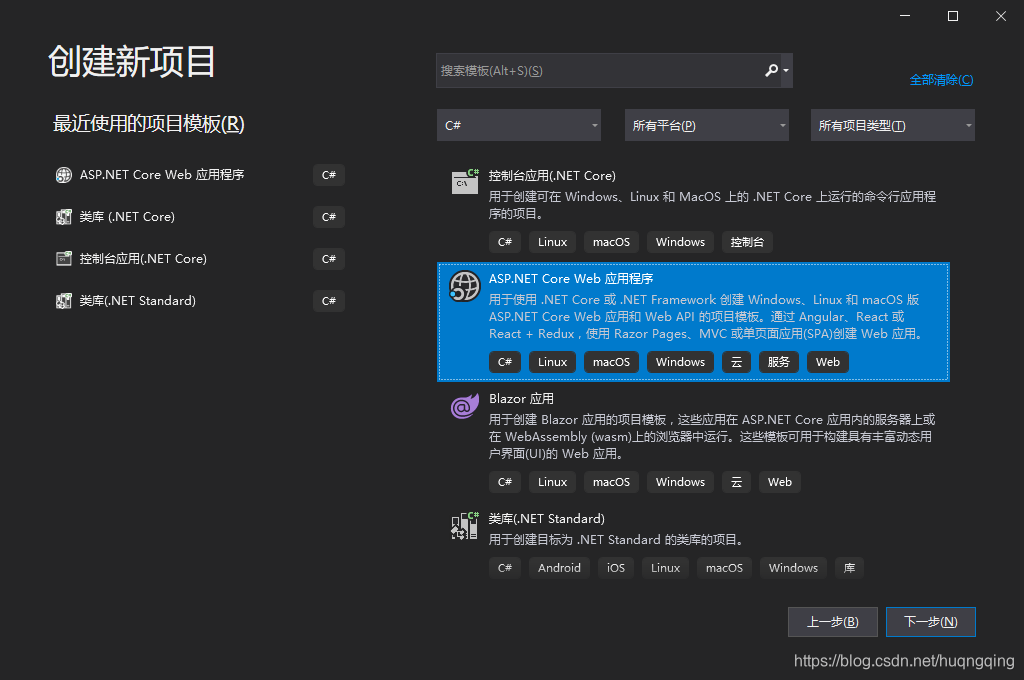Open the 所有项目类型 project type dropdown

(x=893, y=125)
